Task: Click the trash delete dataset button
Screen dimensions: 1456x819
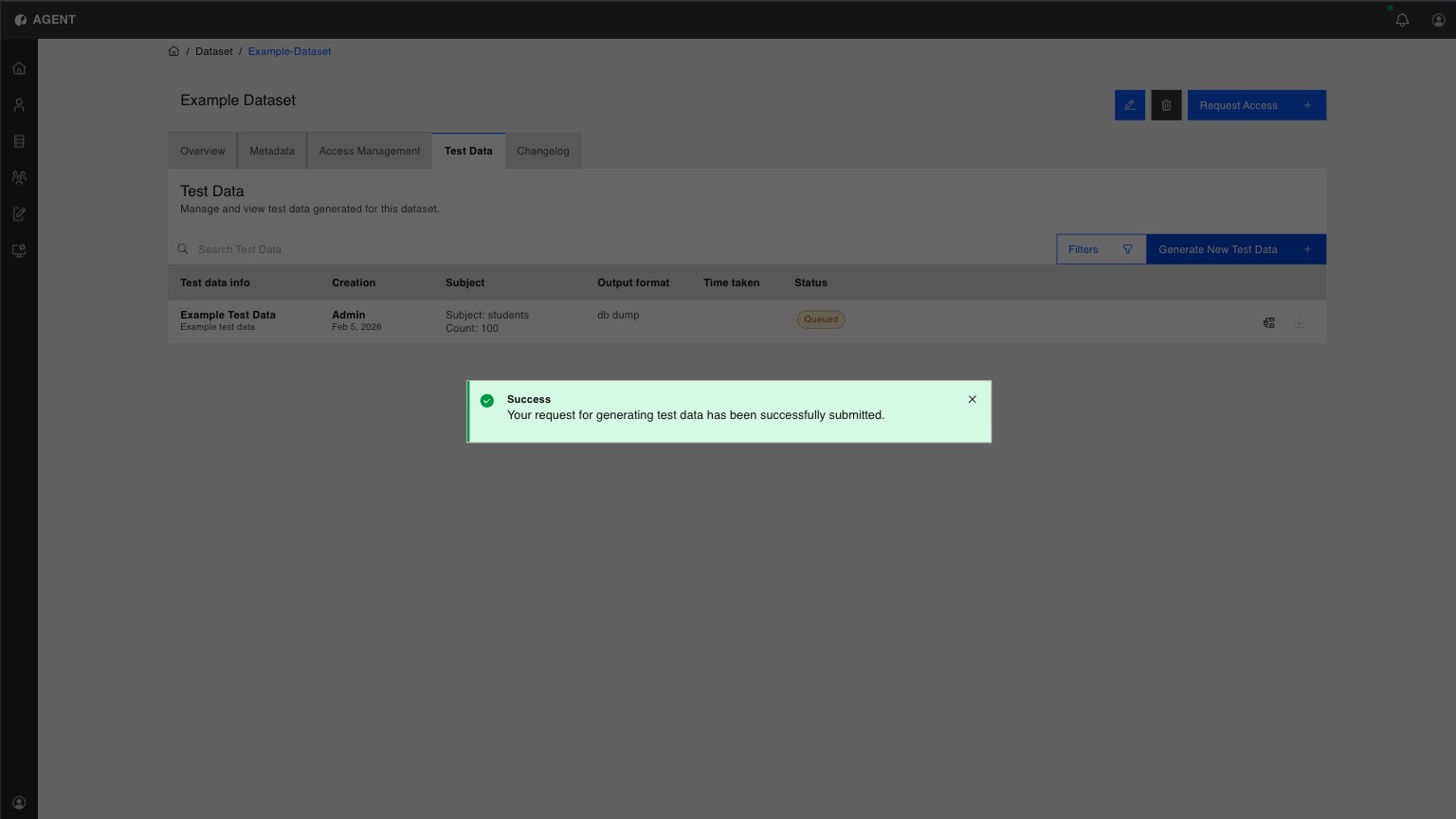Action: pos(1166,105)
